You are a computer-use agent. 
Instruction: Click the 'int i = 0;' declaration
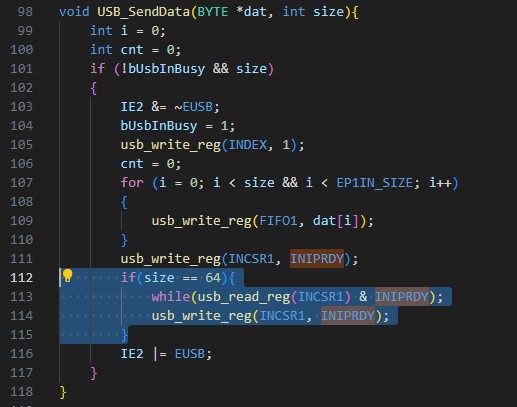128,31
